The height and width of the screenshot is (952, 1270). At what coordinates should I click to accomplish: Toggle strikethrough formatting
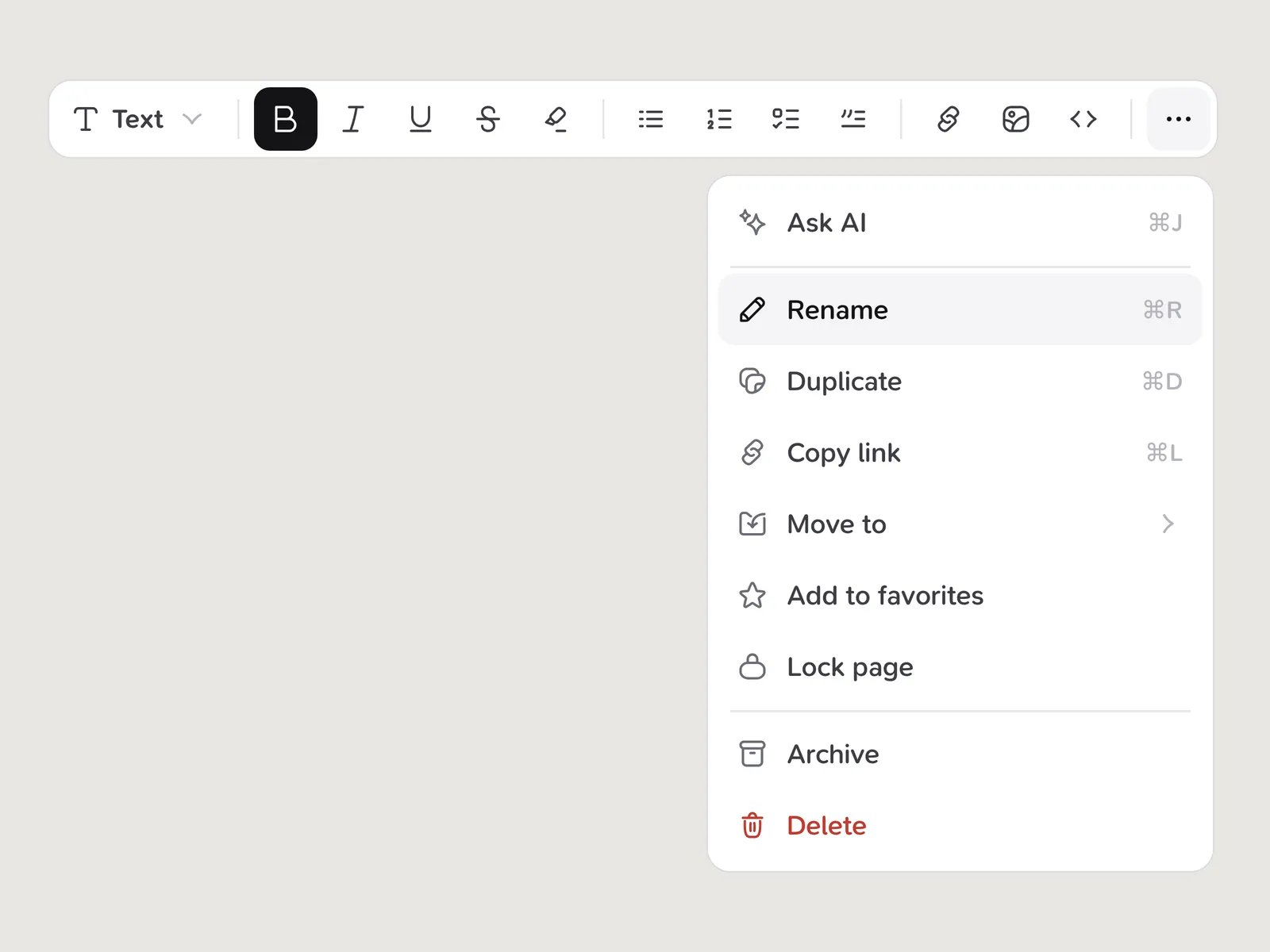(x=488, y=119)
